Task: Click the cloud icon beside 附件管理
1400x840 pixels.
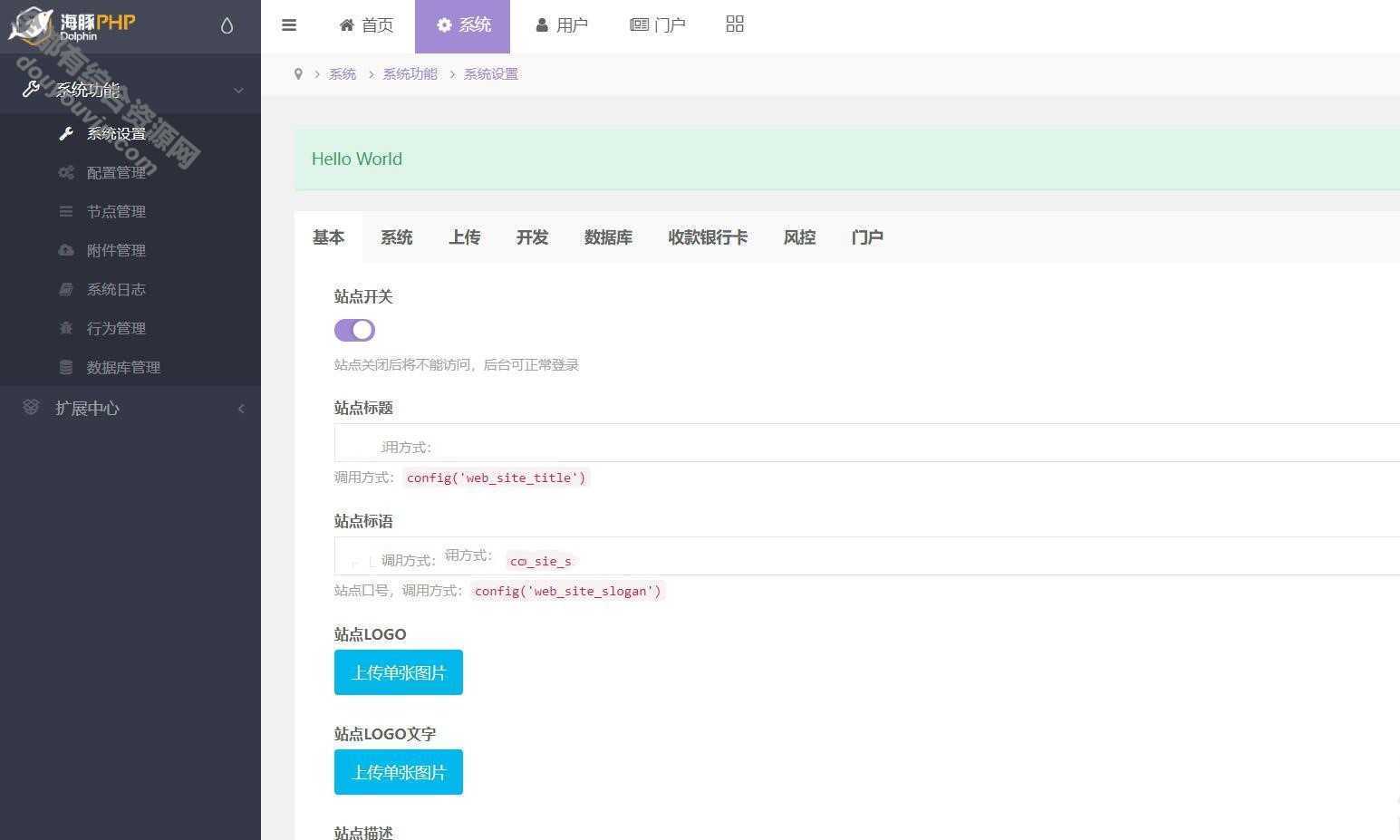Action: pyautogui.click(x=66, y=250)
